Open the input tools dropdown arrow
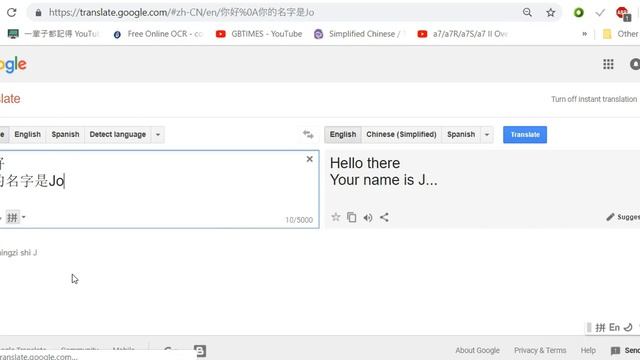Viewport: 640px width, 360px height. (24, 217)
